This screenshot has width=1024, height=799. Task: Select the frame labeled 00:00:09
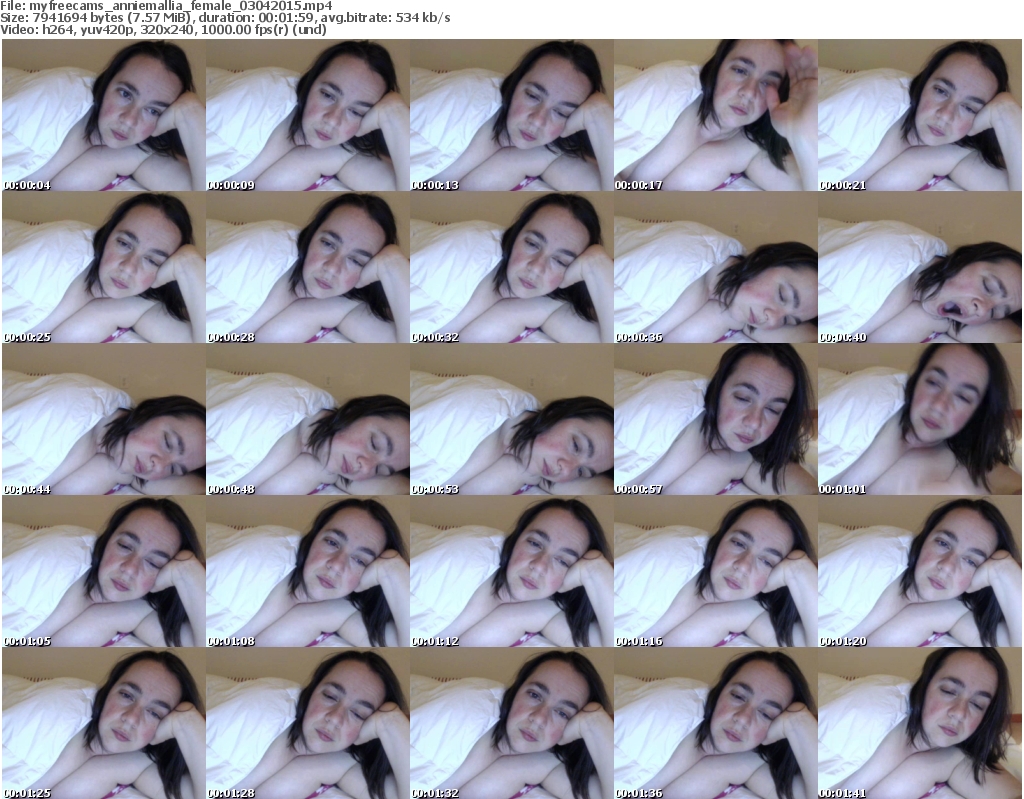tap(306, 115)
